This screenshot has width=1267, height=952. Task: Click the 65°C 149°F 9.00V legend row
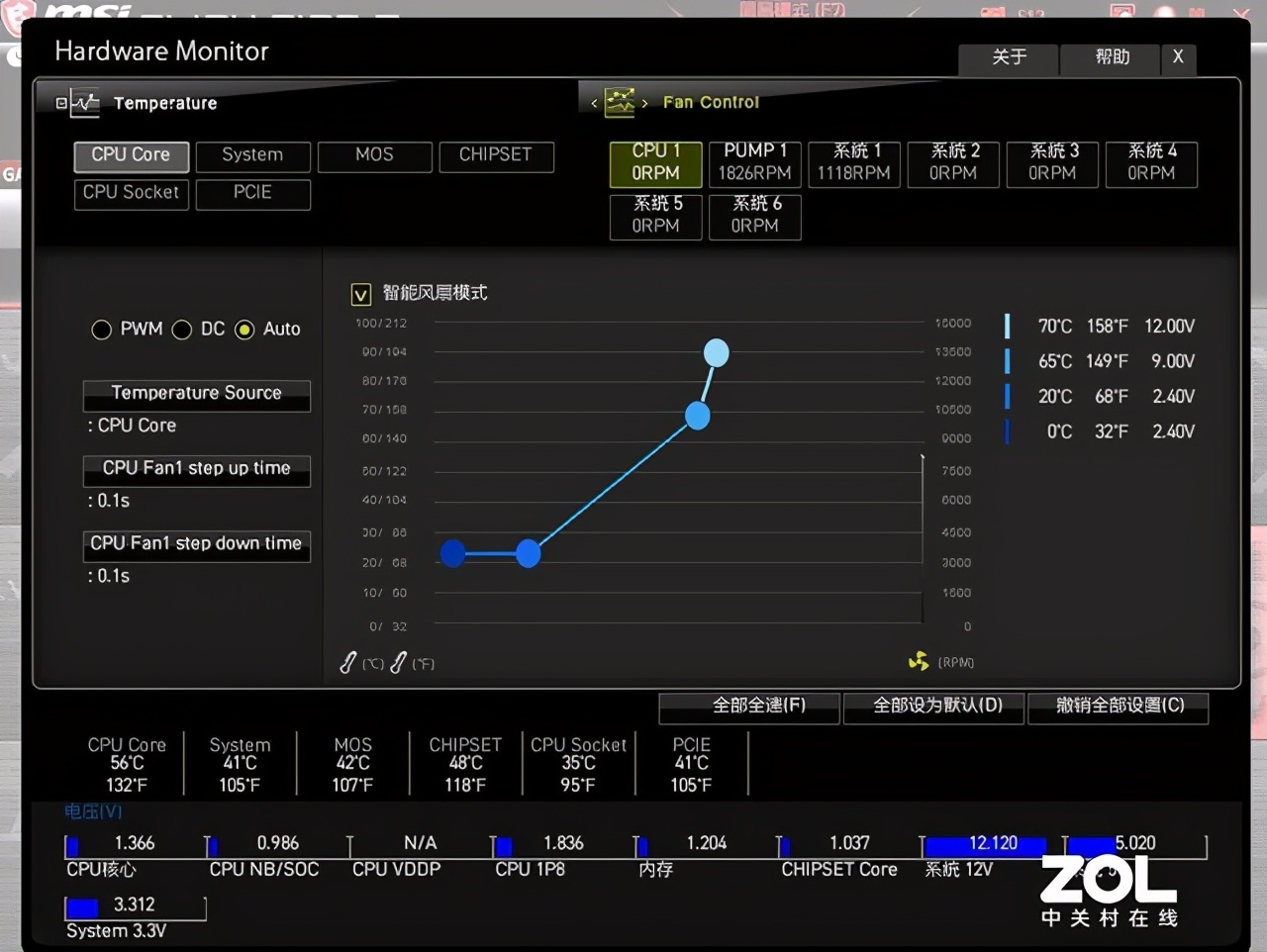tap(1100, 362)
